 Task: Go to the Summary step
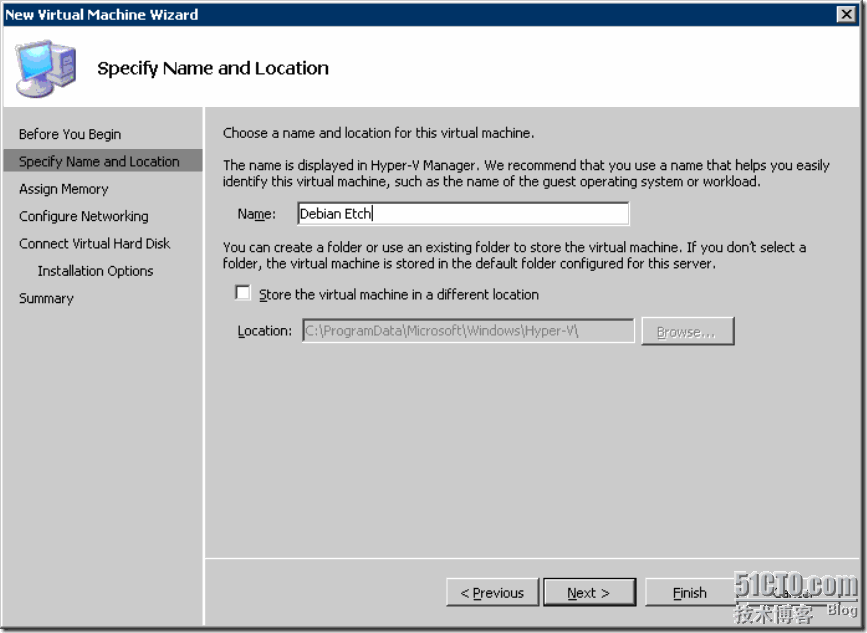coord(46,299)
